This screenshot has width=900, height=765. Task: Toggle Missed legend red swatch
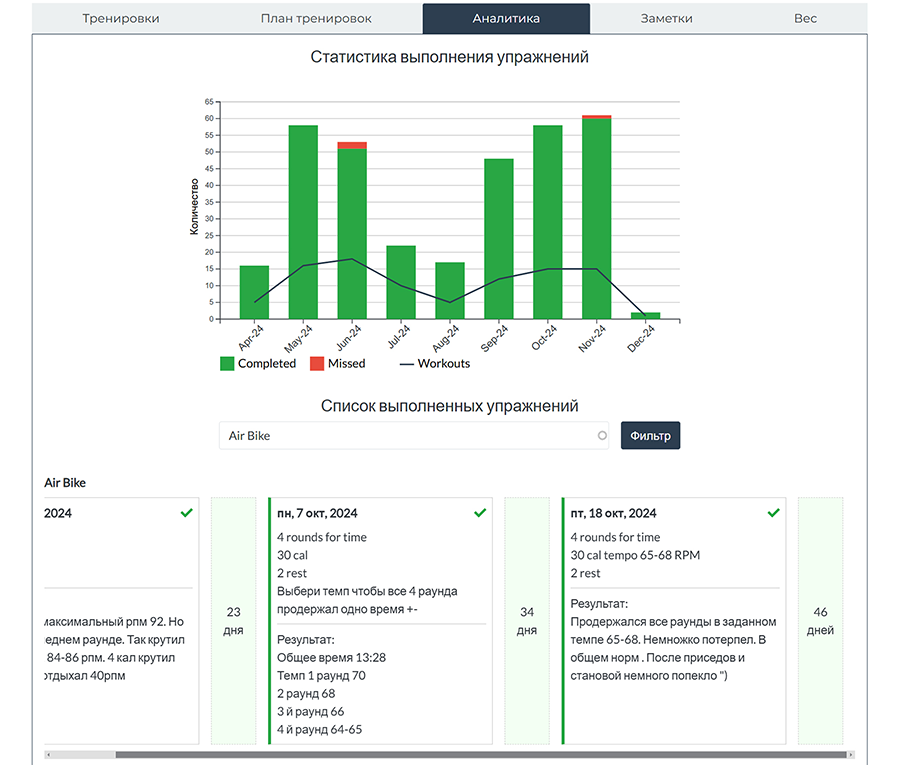(317, 364)
